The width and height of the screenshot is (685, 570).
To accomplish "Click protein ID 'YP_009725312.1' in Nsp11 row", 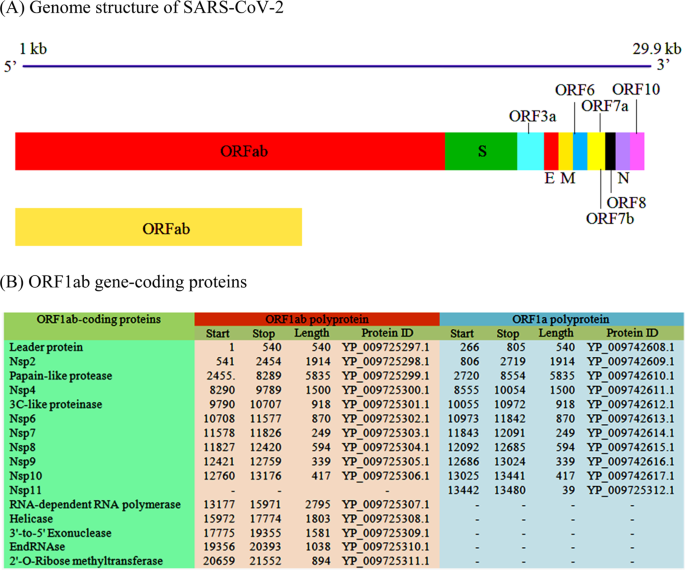I will [x=631, y=491].
